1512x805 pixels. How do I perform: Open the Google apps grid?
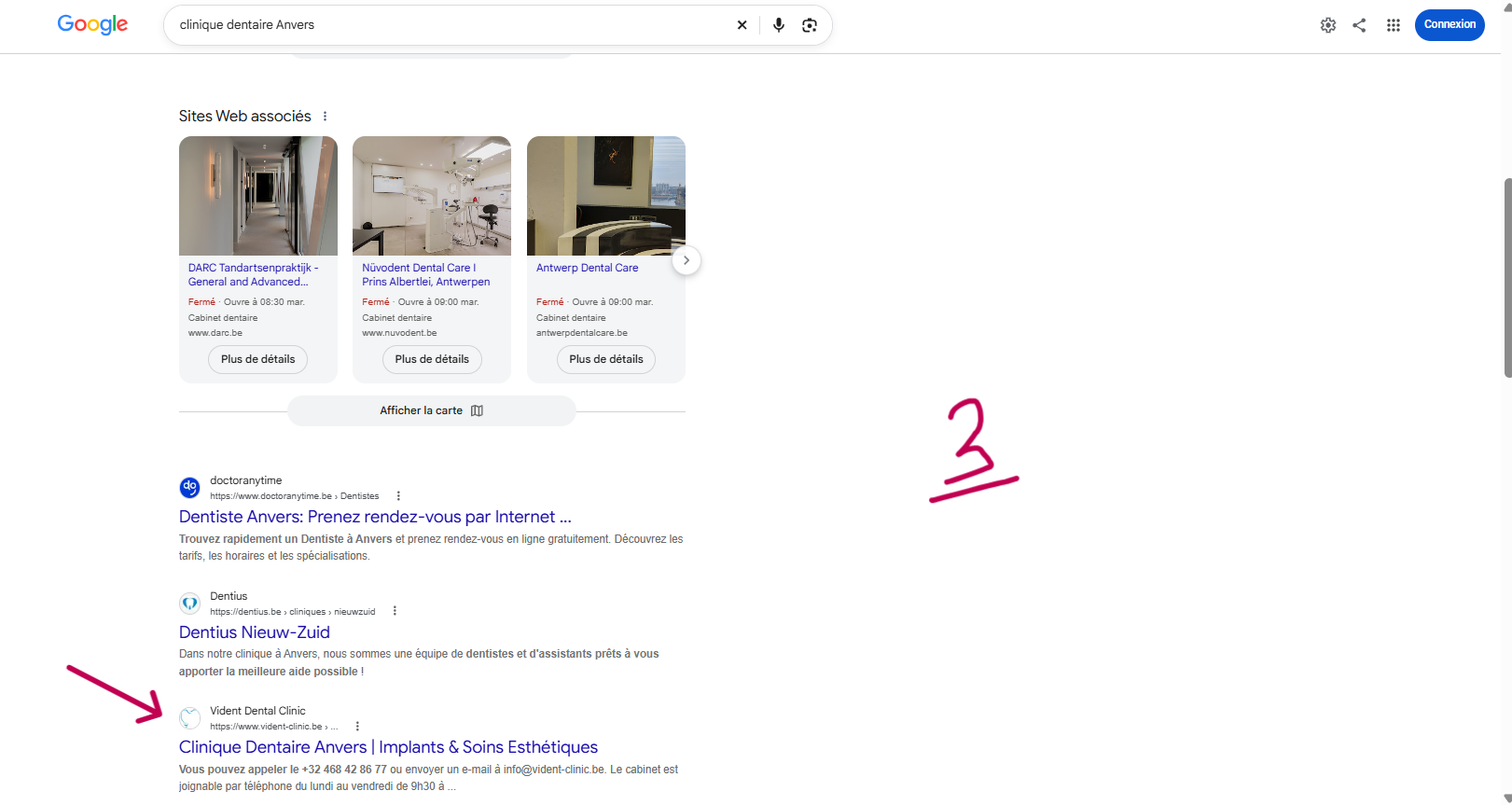tap(1394, 25)
